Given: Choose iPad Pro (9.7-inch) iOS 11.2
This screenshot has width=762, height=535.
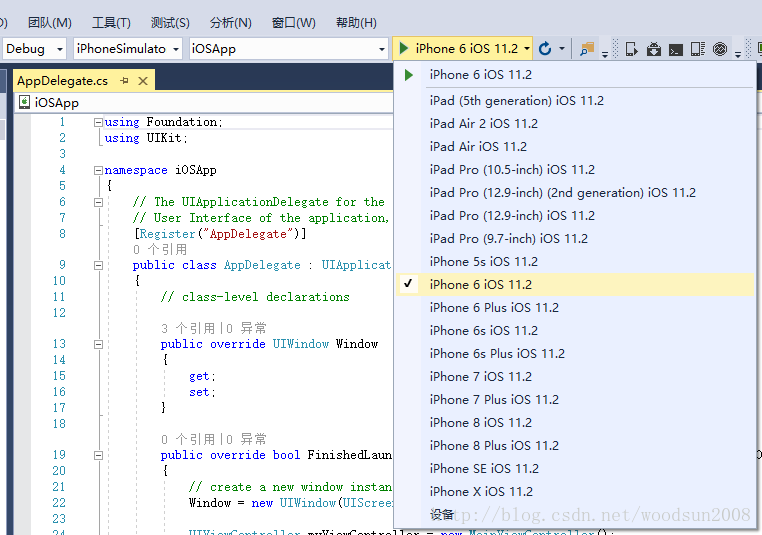Looking at the screenshot, I should pos(575,239).
